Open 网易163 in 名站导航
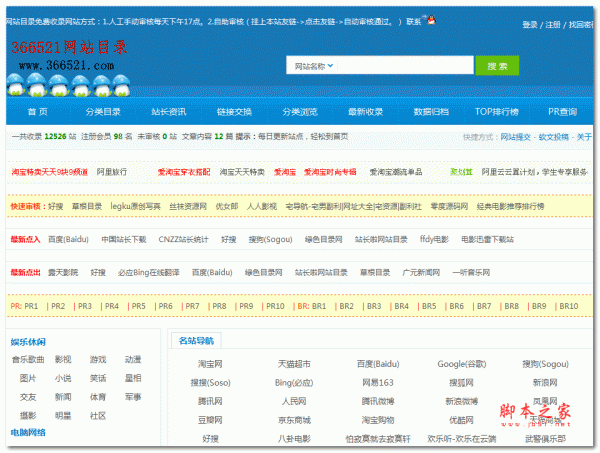Image resolution: width=600 pixels, height=453 pixels. [378, 383]
